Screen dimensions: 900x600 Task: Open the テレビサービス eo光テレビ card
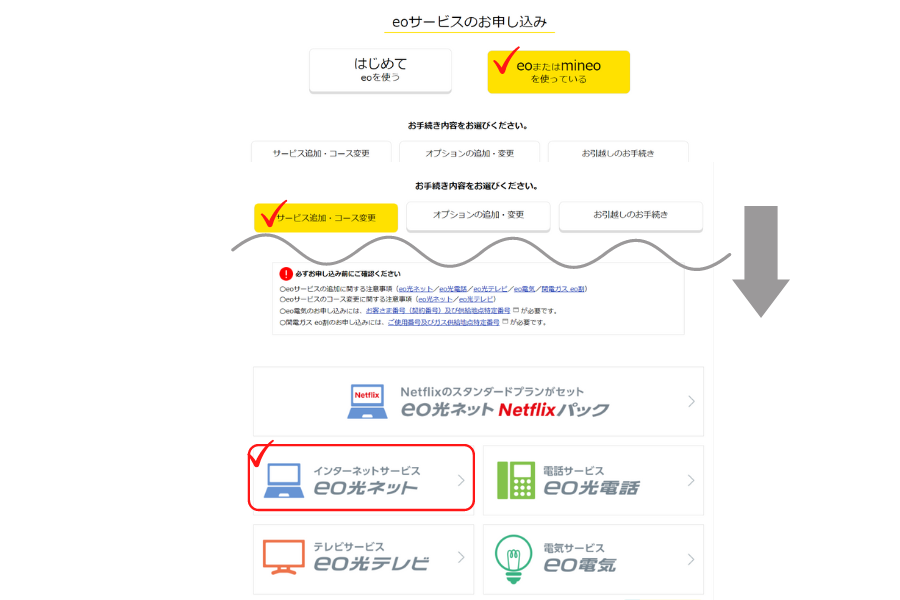click(363, 559)
